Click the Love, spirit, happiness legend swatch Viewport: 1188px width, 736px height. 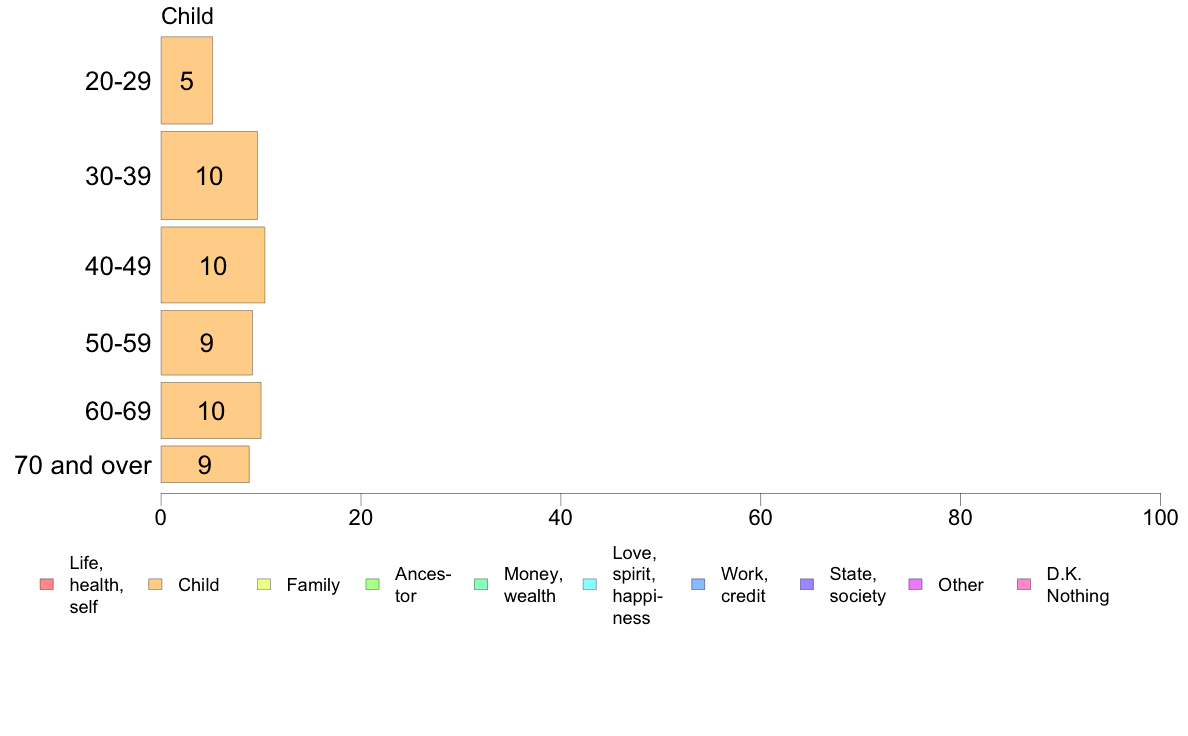[x=589, y=584]
